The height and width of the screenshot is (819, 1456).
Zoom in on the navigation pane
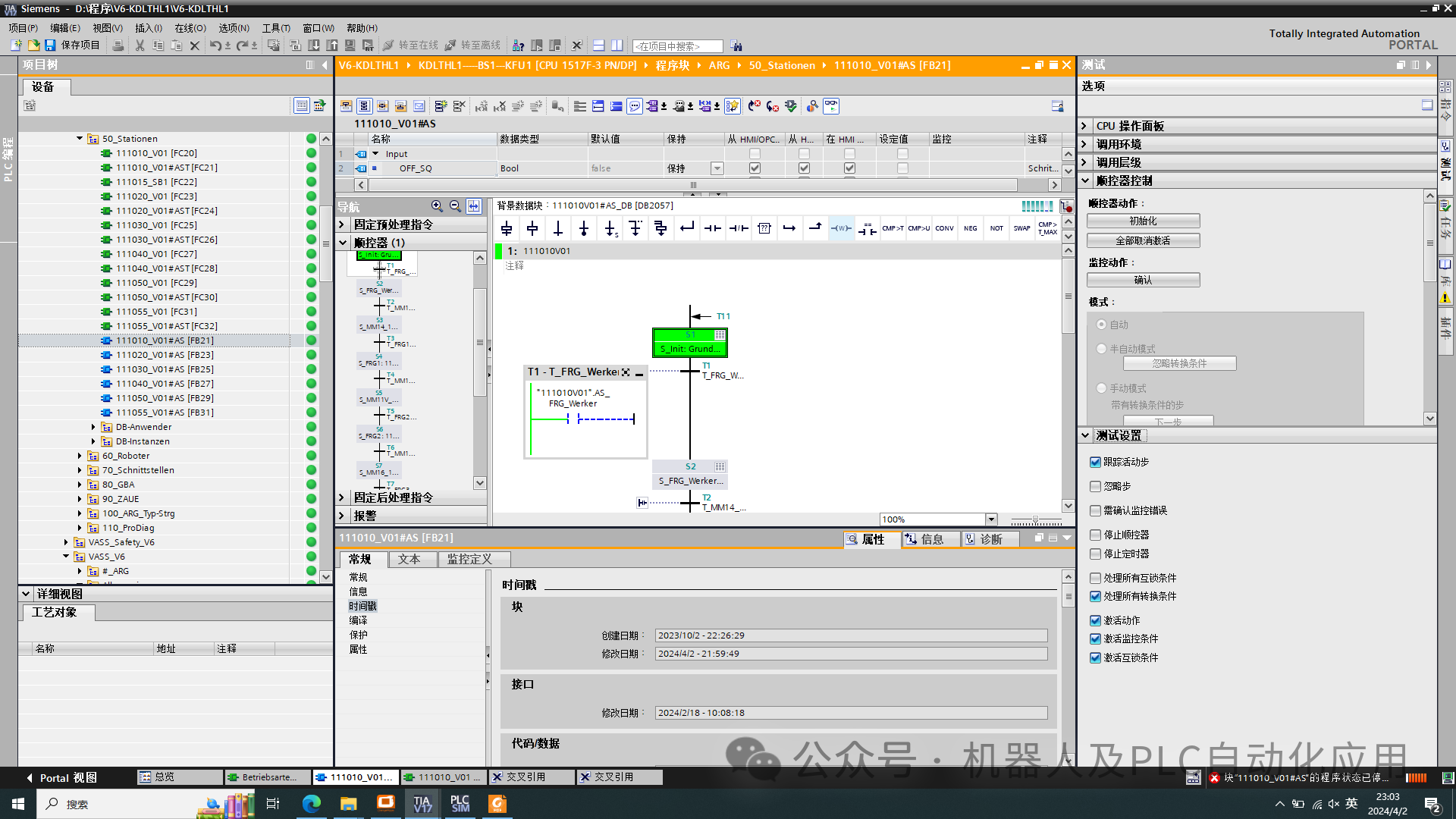(437, 206)
